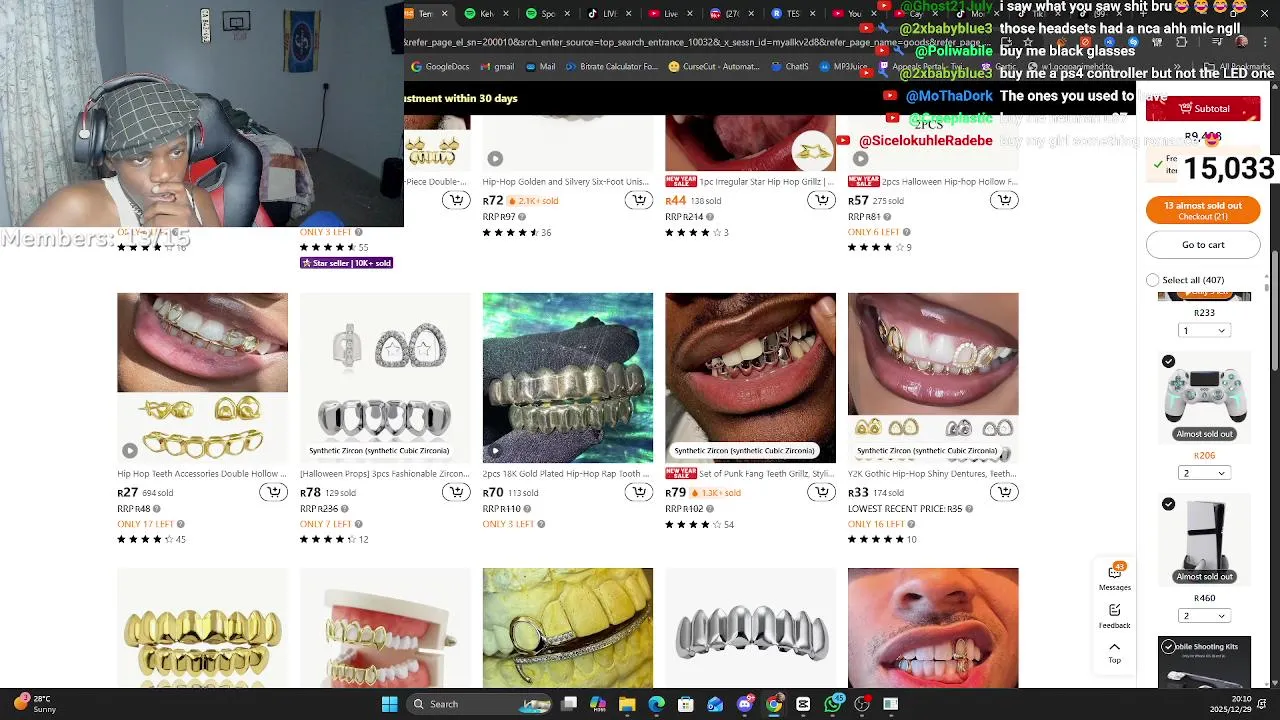1280x720 pixels.
Task: Open the gmail bookmark
Action: pos(497,67)
